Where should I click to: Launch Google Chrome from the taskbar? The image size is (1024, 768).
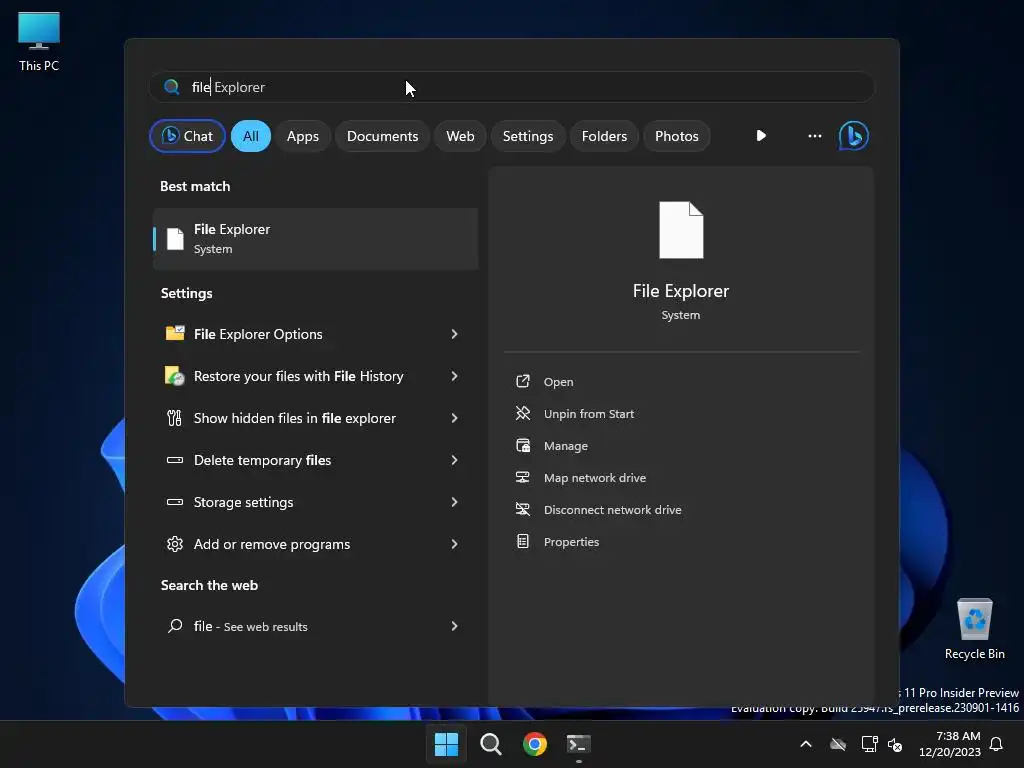click(535, 744)
